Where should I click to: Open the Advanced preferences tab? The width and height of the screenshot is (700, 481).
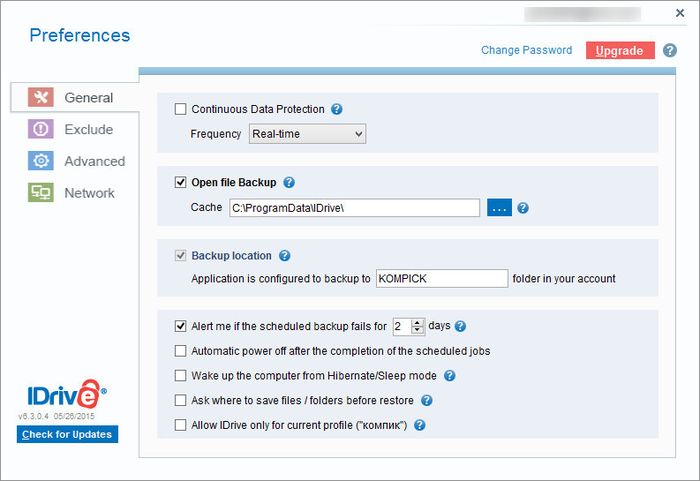94,161
